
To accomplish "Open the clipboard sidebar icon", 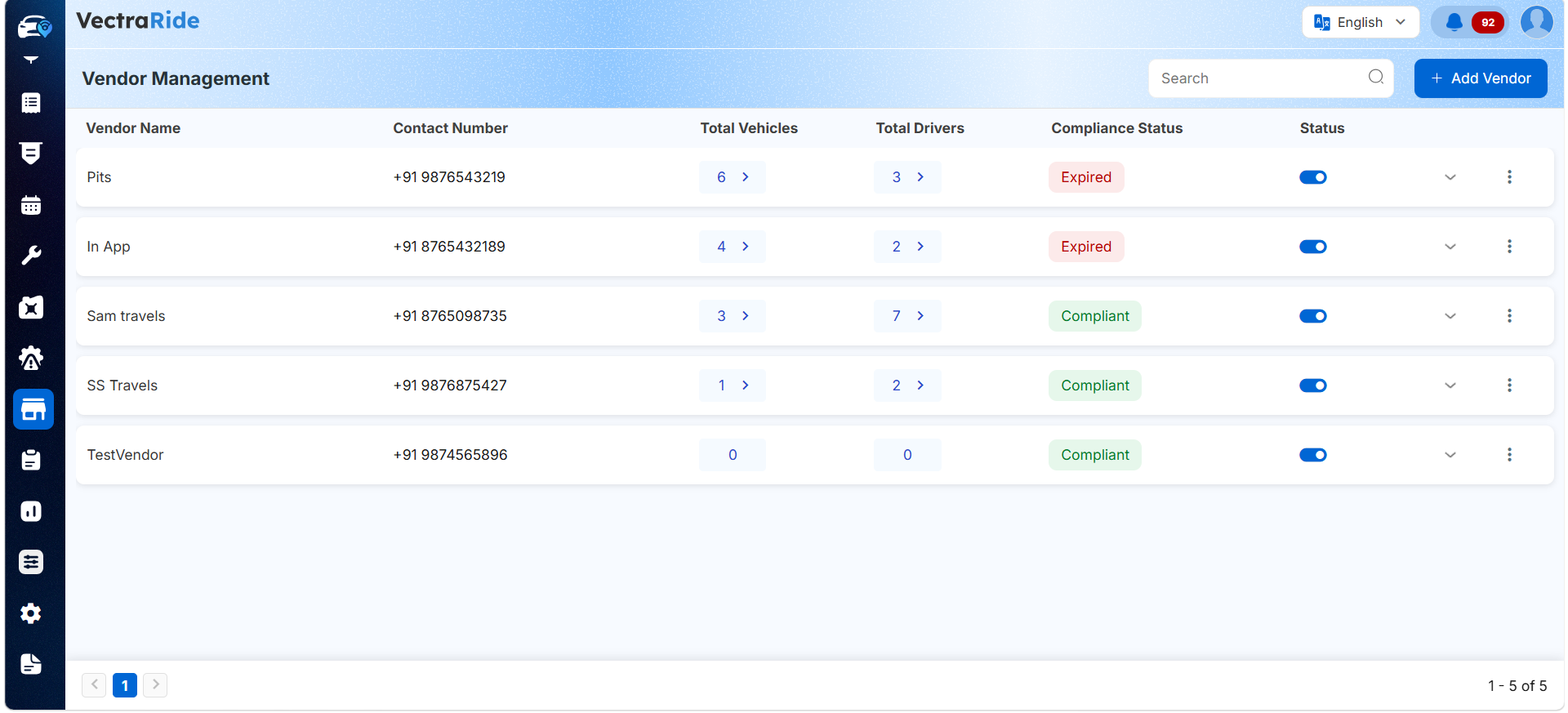I will 31,460.
